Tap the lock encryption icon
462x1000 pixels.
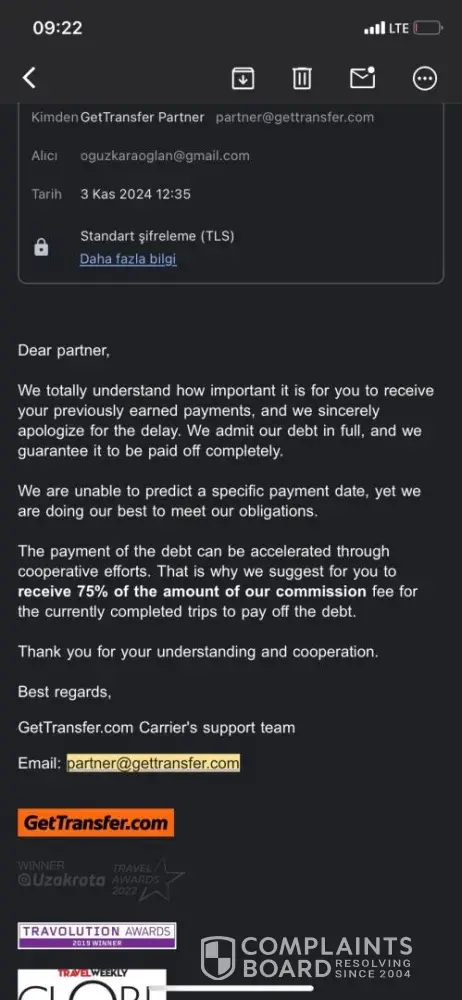(x=41, y=247)
